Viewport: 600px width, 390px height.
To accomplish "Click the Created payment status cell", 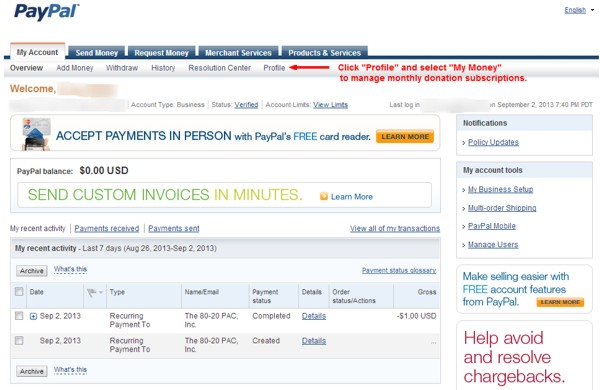I will (x=266, y=341).
